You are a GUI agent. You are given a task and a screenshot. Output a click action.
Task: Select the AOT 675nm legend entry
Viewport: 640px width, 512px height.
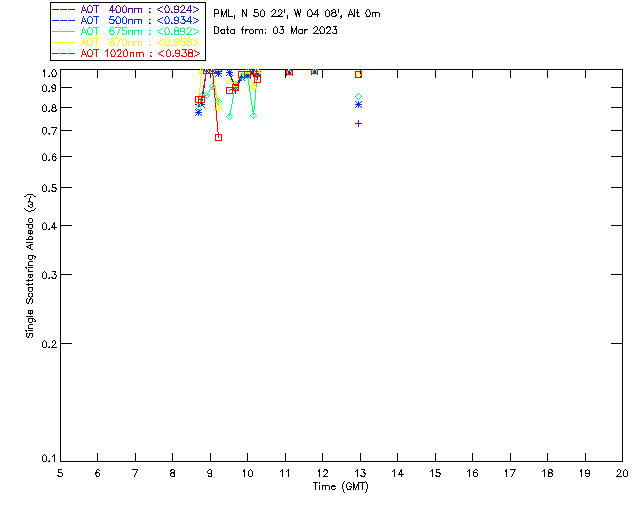126,31
